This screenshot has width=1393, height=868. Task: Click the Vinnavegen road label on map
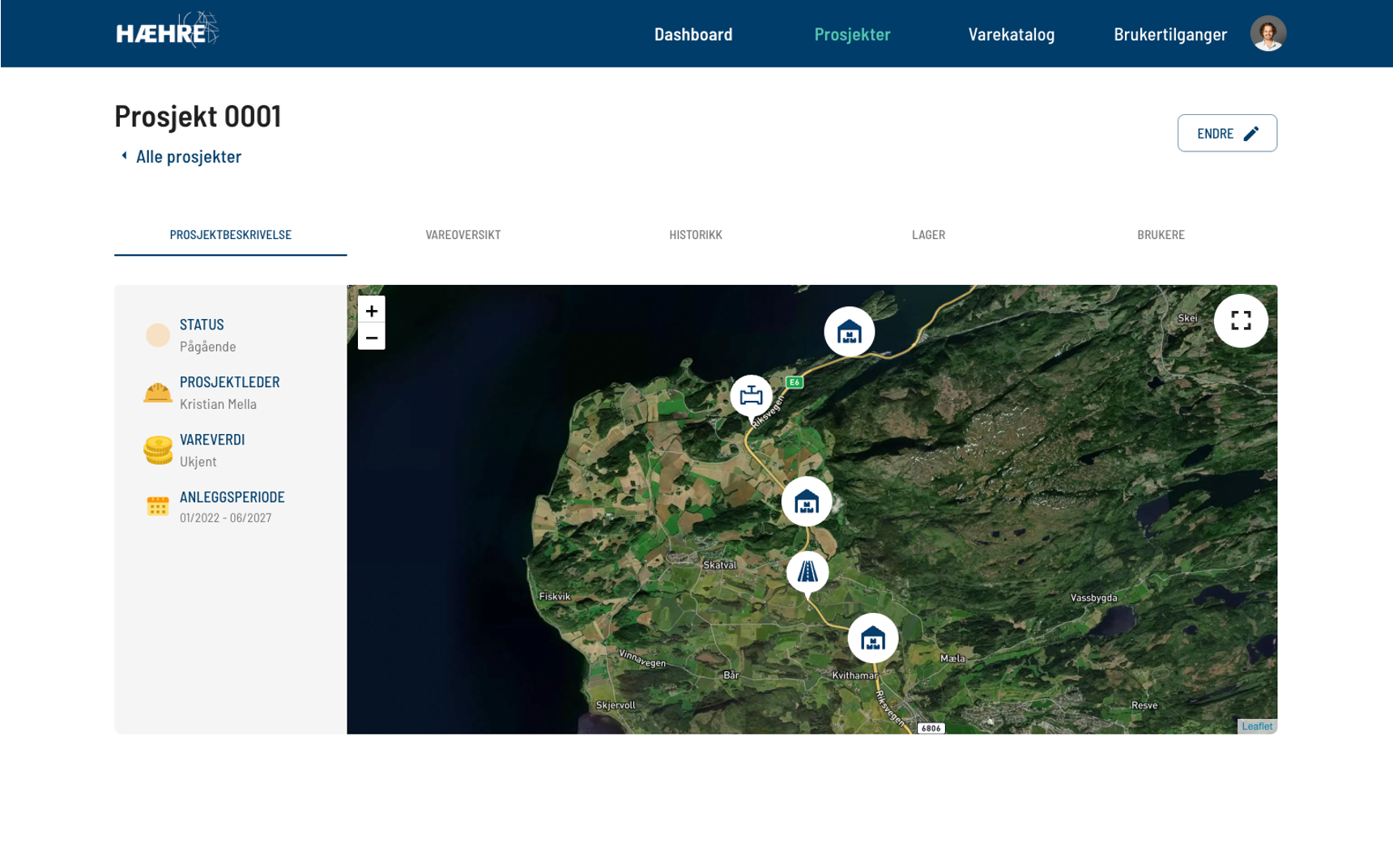click(x=642, y=658)
